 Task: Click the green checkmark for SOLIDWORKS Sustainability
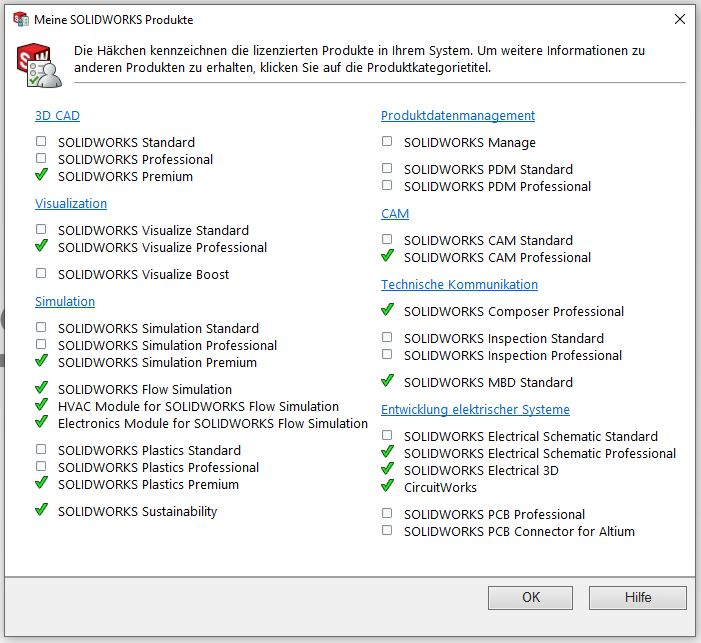tap(41, 510)
